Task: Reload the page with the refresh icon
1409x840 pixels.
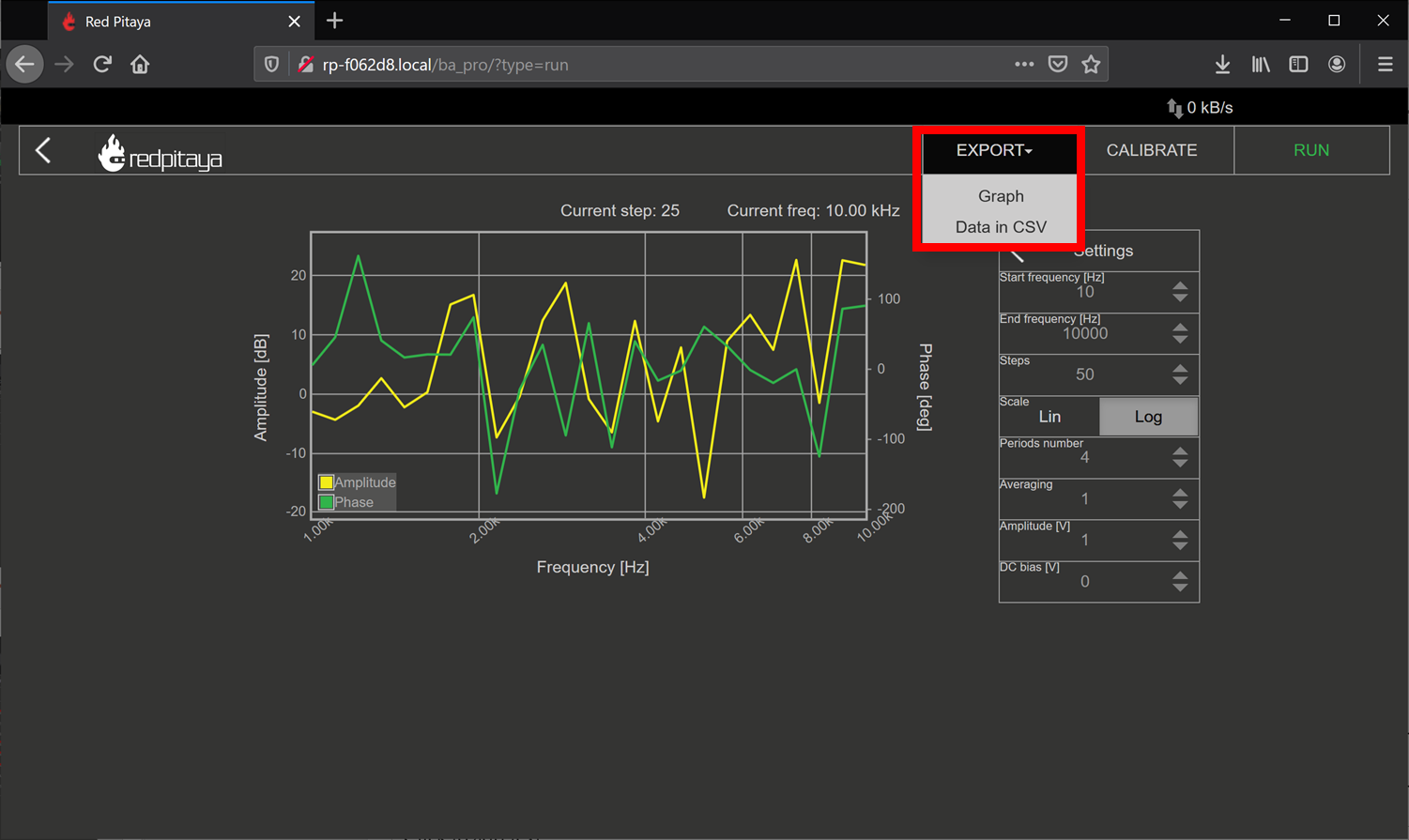Action: 102,65
